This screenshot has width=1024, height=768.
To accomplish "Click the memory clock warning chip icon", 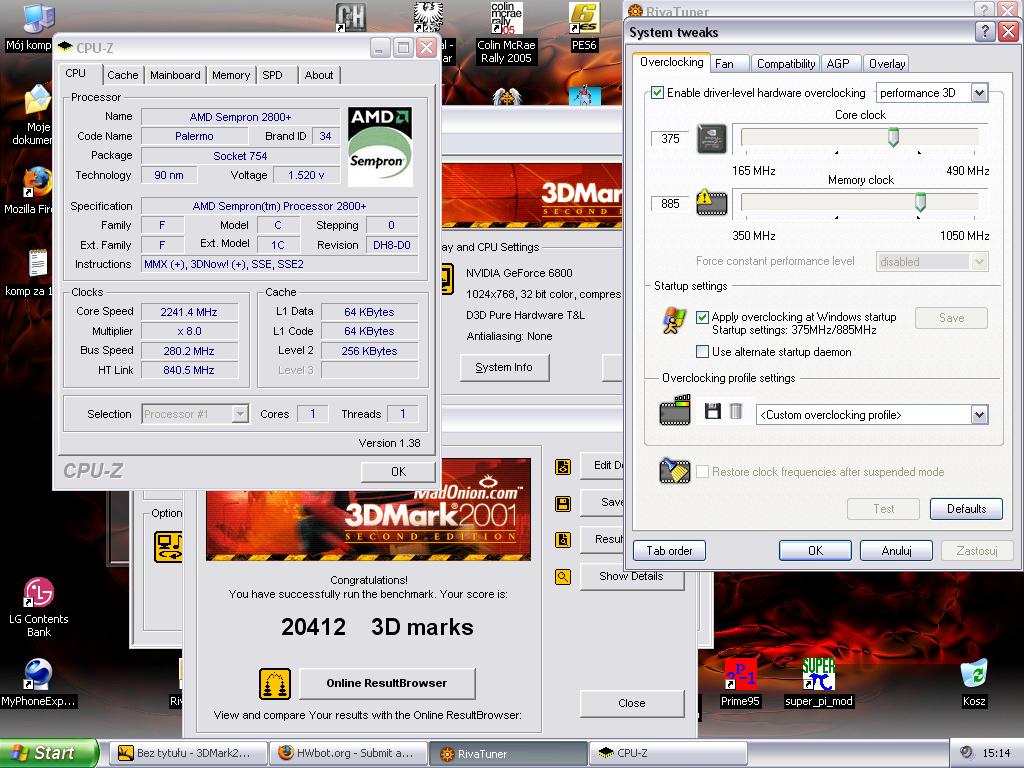I will click(x=712, y=202).
